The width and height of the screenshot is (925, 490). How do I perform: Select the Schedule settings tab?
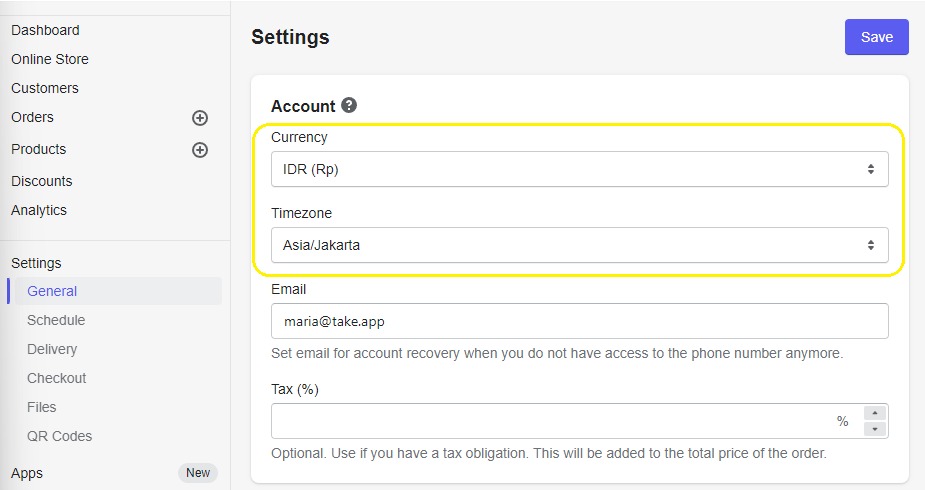(x=56, y=320)
